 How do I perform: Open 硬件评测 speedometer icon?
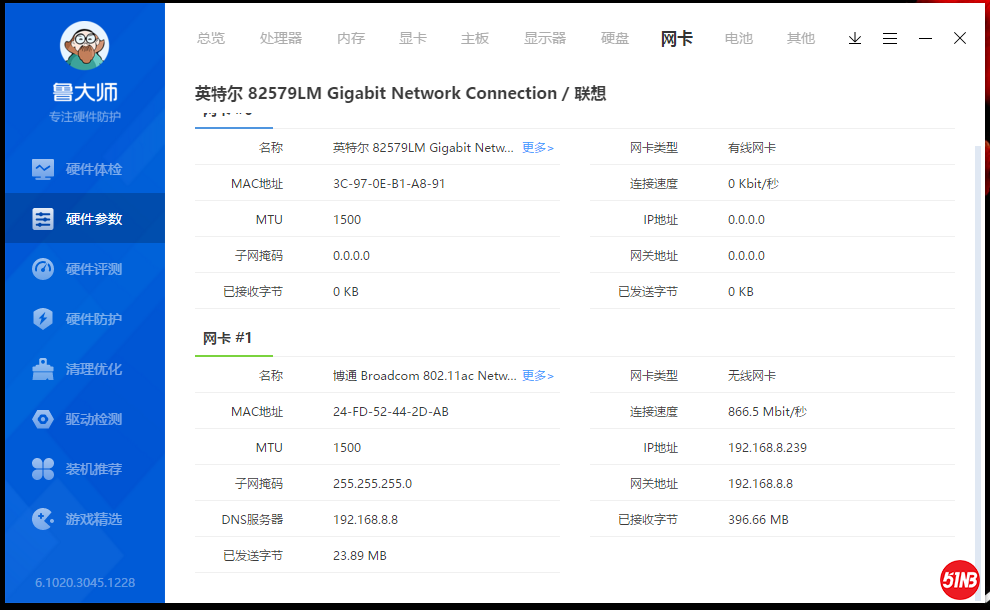[43, 269]
